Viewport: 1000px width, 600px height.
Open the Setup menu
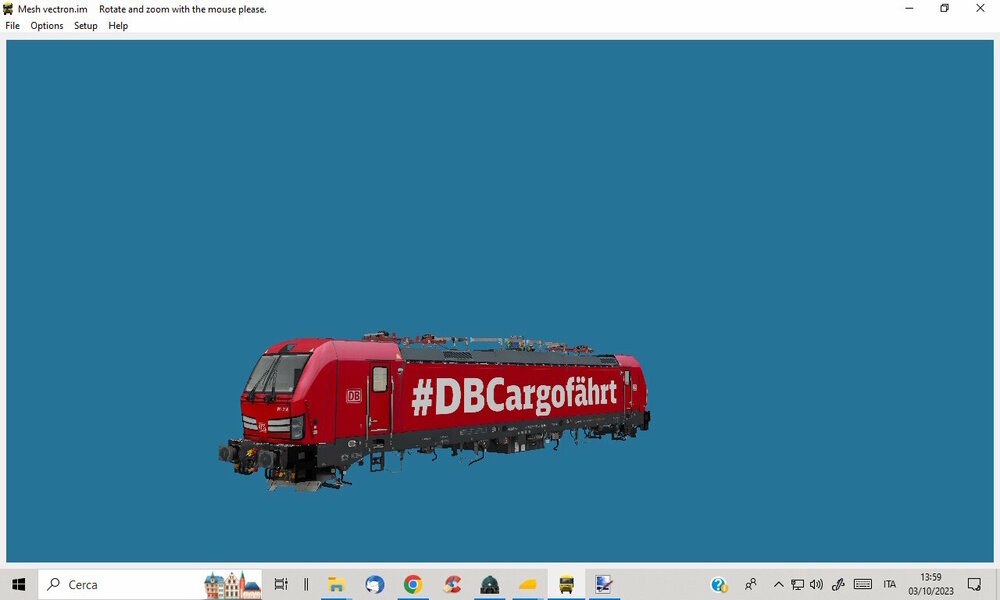[x=85, y=26]
